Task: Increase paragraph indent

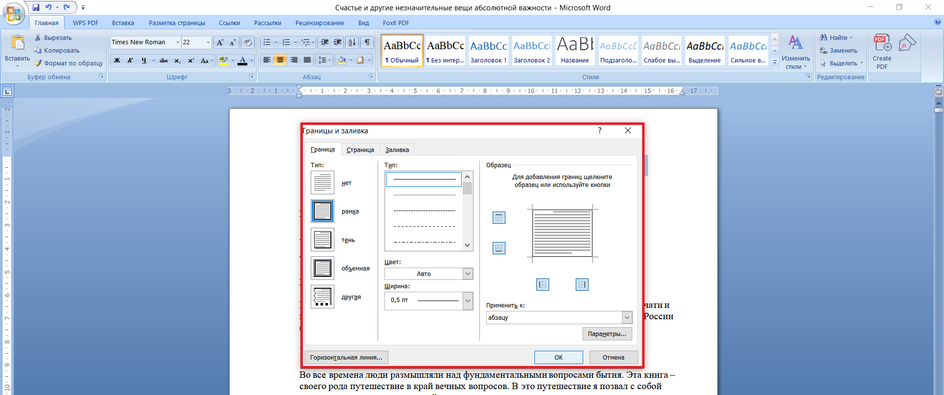Action: coord(338,43)
